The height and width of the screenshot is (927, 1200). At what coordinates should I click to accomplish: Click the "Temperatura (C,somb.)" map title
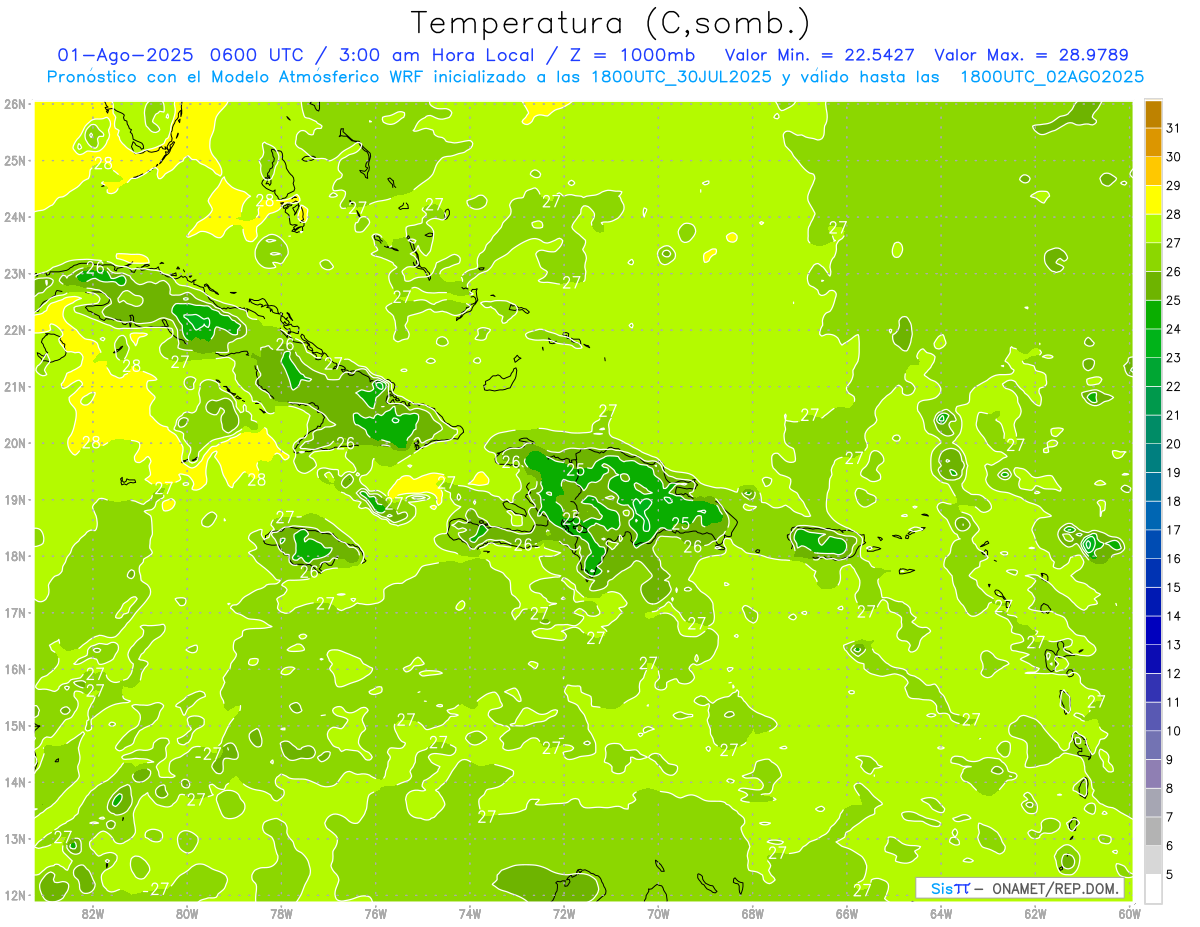611,23
